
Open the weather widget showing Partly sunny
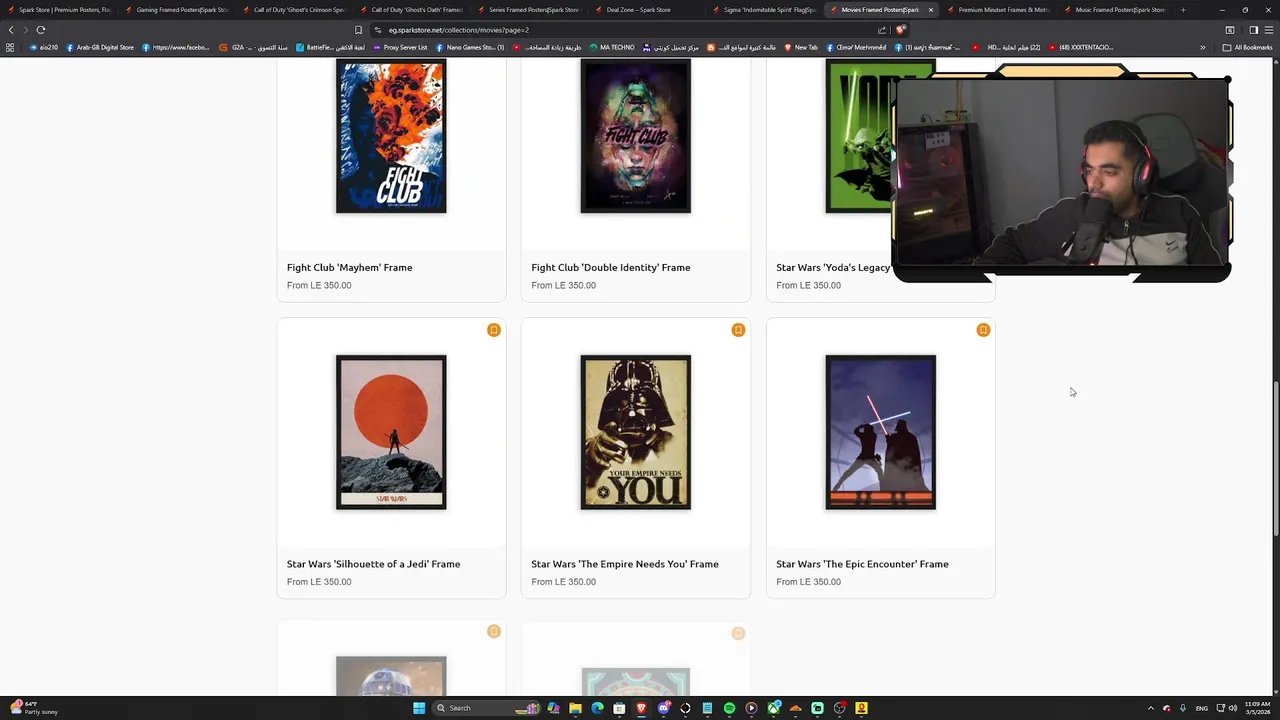[x=35, y=708]
